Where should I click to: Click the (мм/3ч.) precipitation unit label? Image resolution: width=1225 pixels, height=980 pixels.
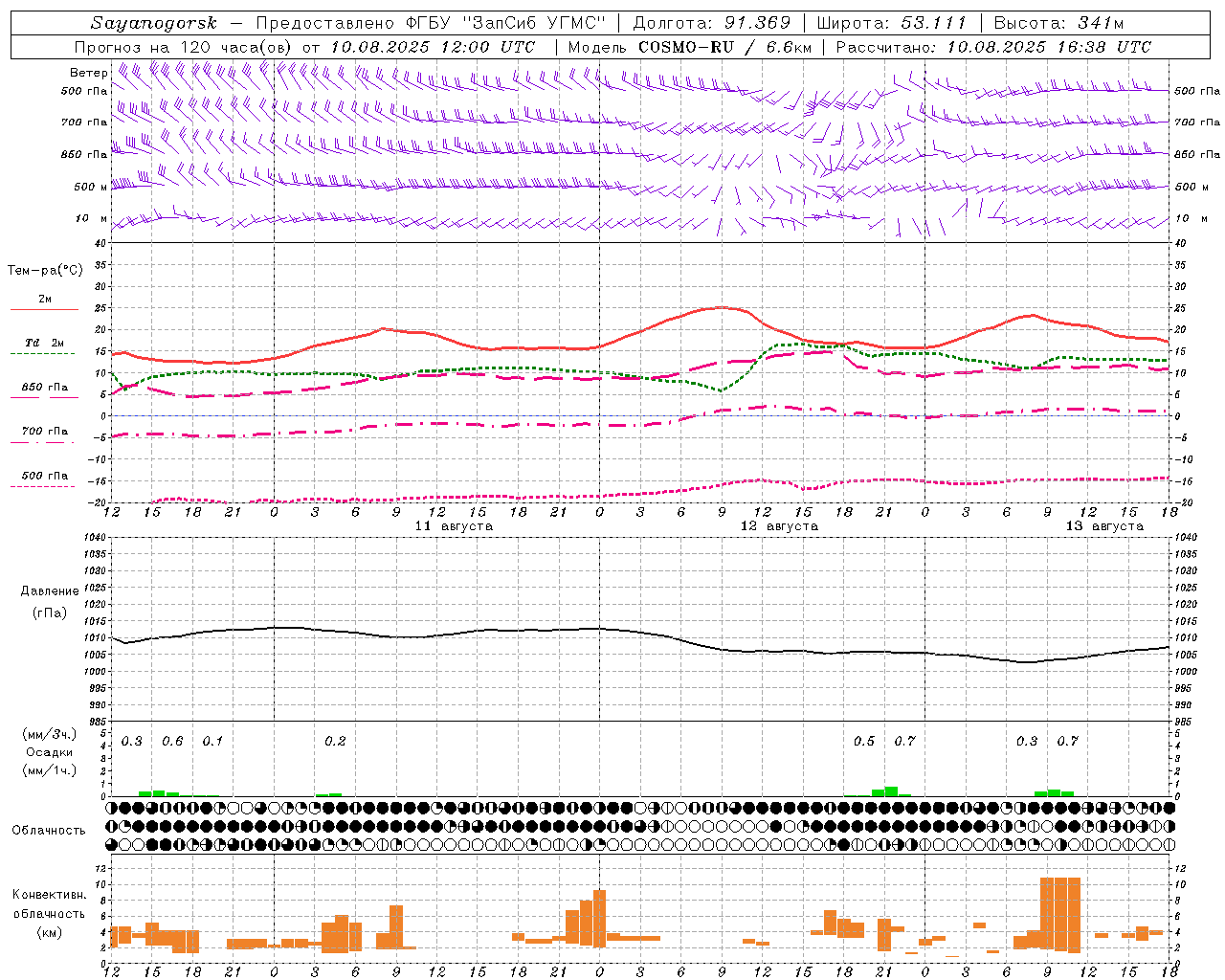tap(49, 735)
